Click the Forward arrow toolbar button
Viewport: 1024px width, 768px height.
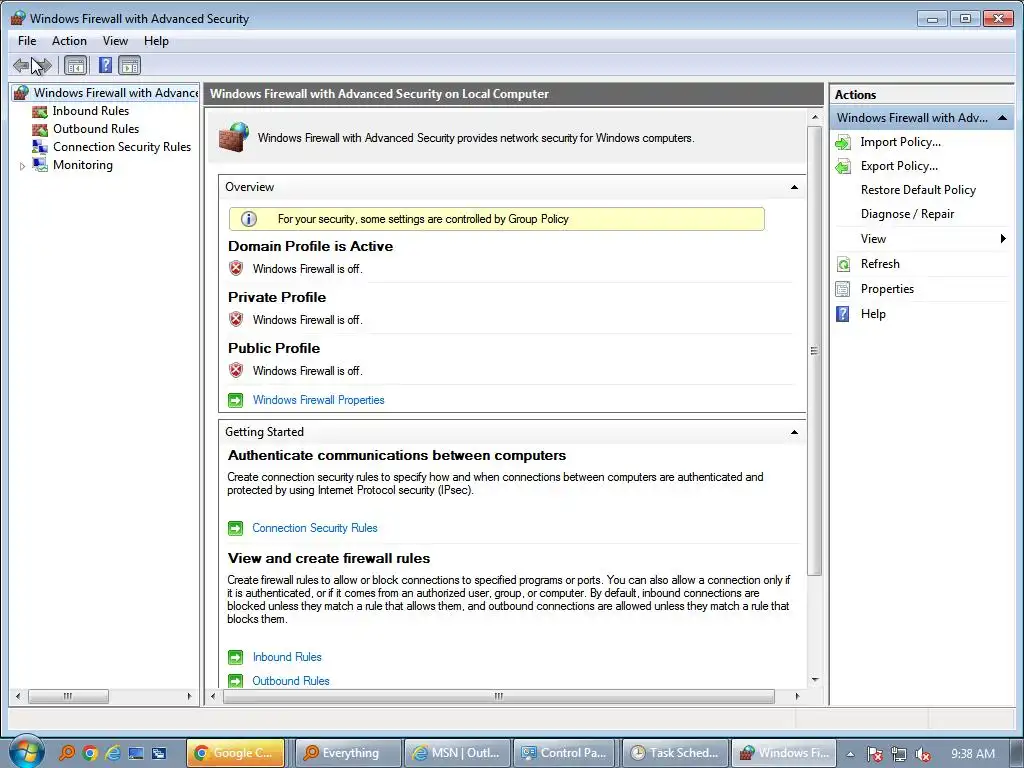(42, 65)
